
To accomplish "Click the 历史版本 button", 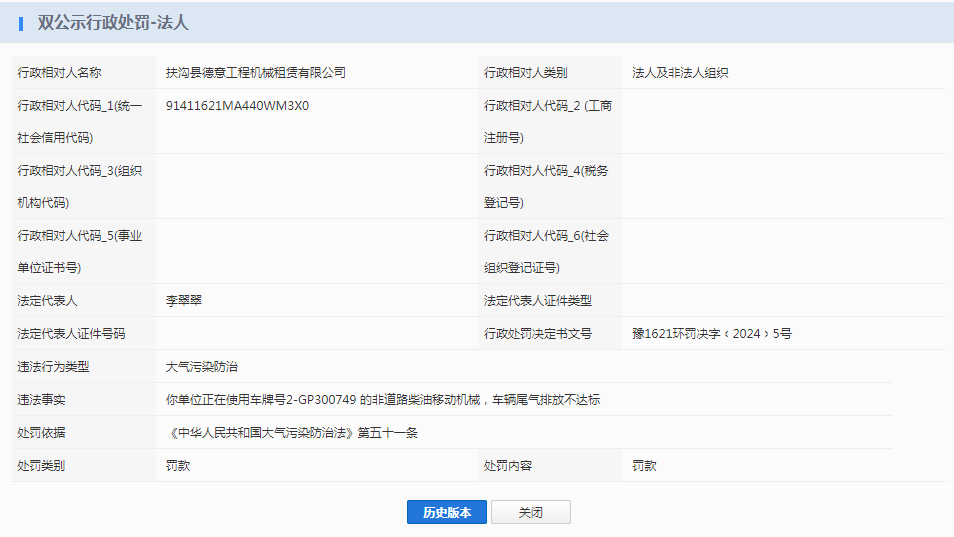I will [x=447, y=512].
